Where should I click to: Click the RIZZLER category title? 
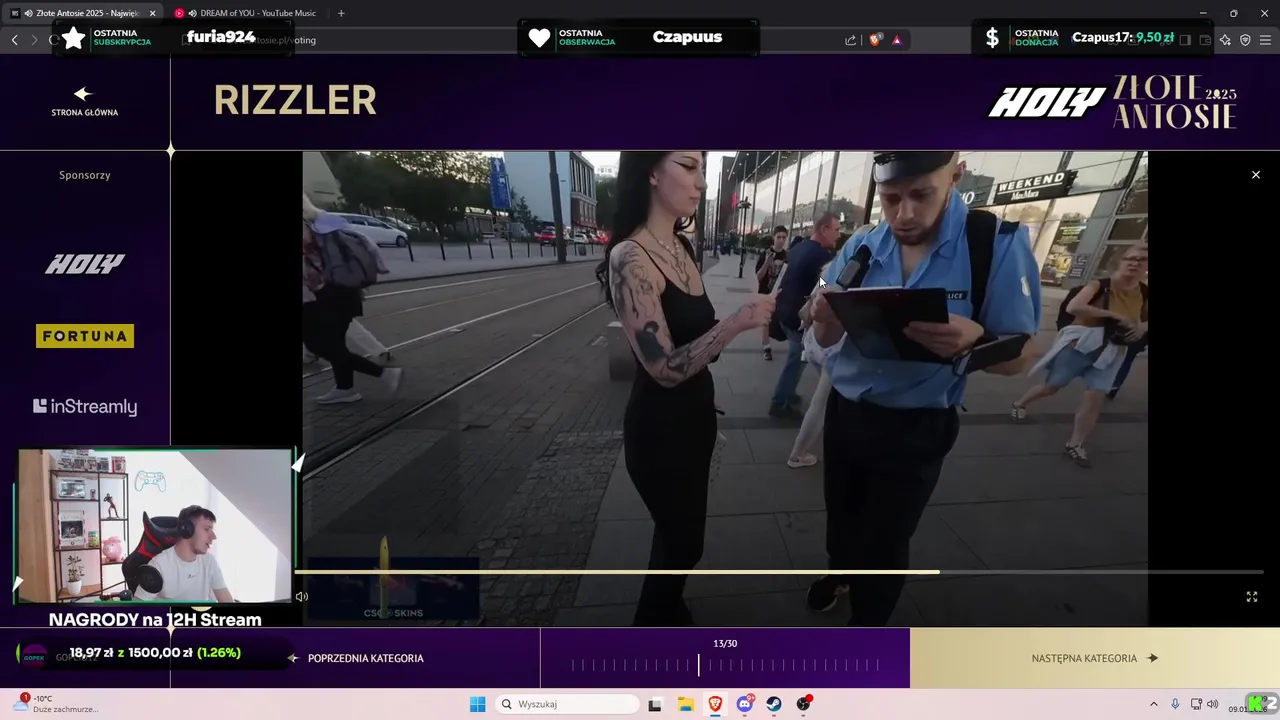click(295, 100)
